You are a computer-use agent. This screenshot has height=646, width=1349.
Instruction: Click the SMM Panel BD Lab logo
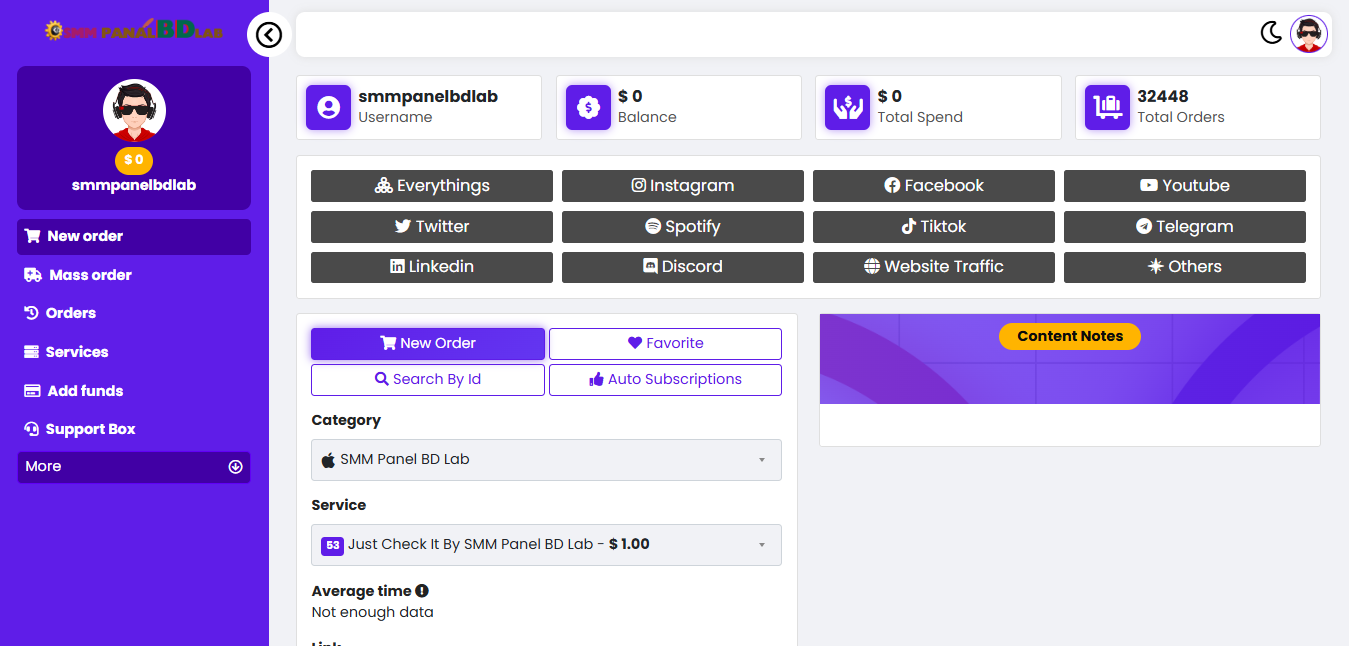coord(134,30)
